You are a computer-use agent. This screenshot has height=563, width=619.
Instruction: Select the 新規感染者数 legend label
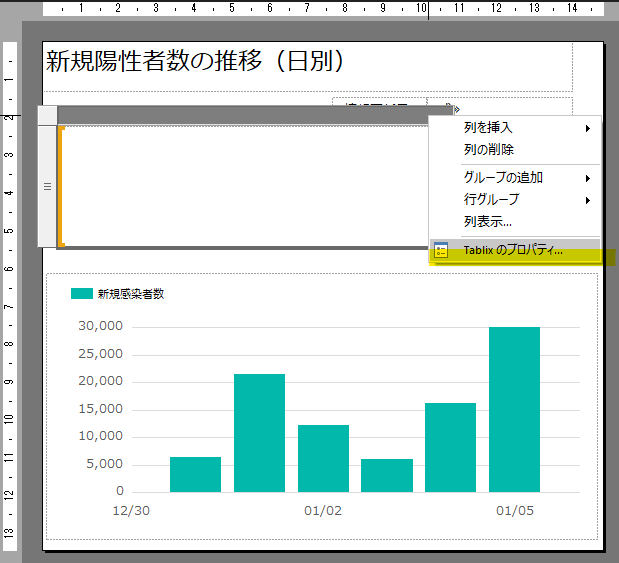130,294
